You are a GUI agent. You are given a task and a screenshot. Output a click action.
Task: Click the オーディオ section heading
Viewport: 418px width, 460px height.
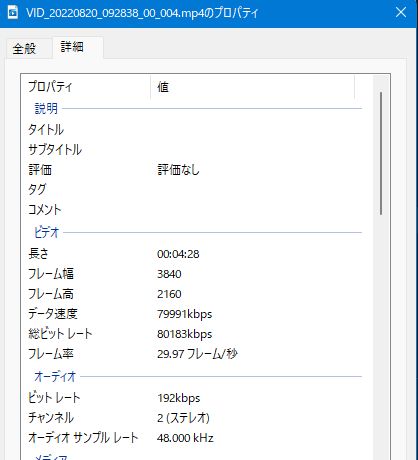(x=55, y=377)
